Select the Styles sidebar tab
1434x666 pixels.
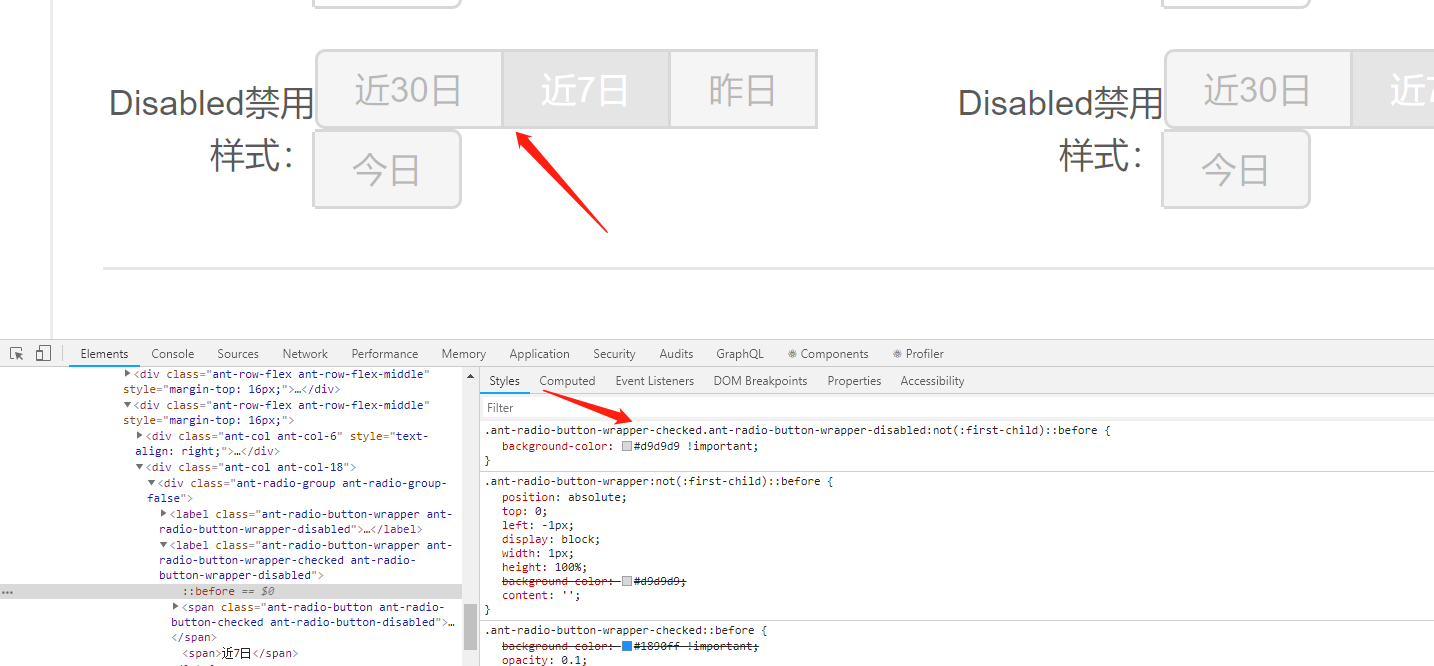[x=505, y=381]
